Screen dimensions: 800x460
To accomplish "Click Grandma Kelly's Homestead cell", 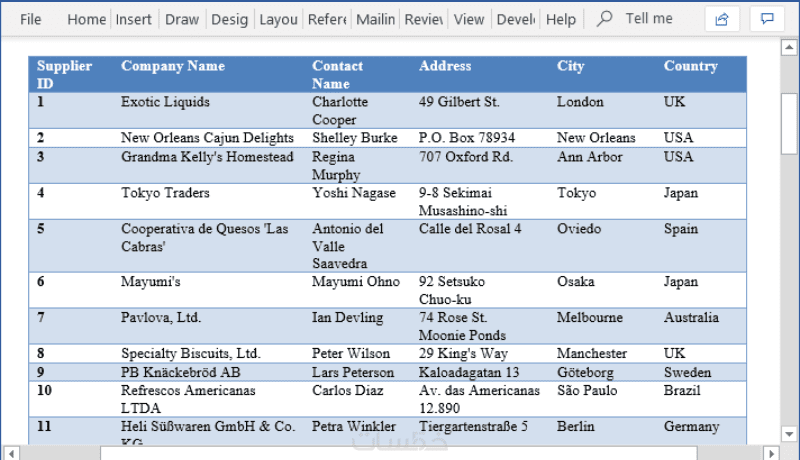I will [x=209, y=165].
